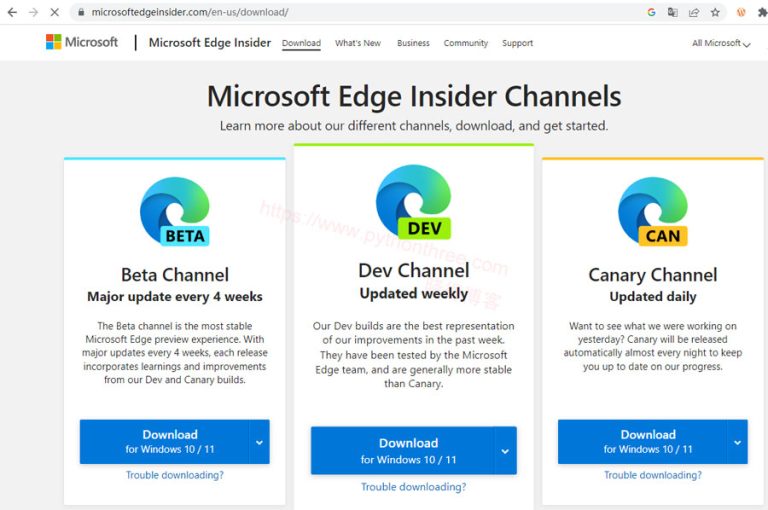This screenshot has height=510, width=768.
Task: Download Dev Channel for Windows 10 / 11
Action: click(x=402, y=450)
